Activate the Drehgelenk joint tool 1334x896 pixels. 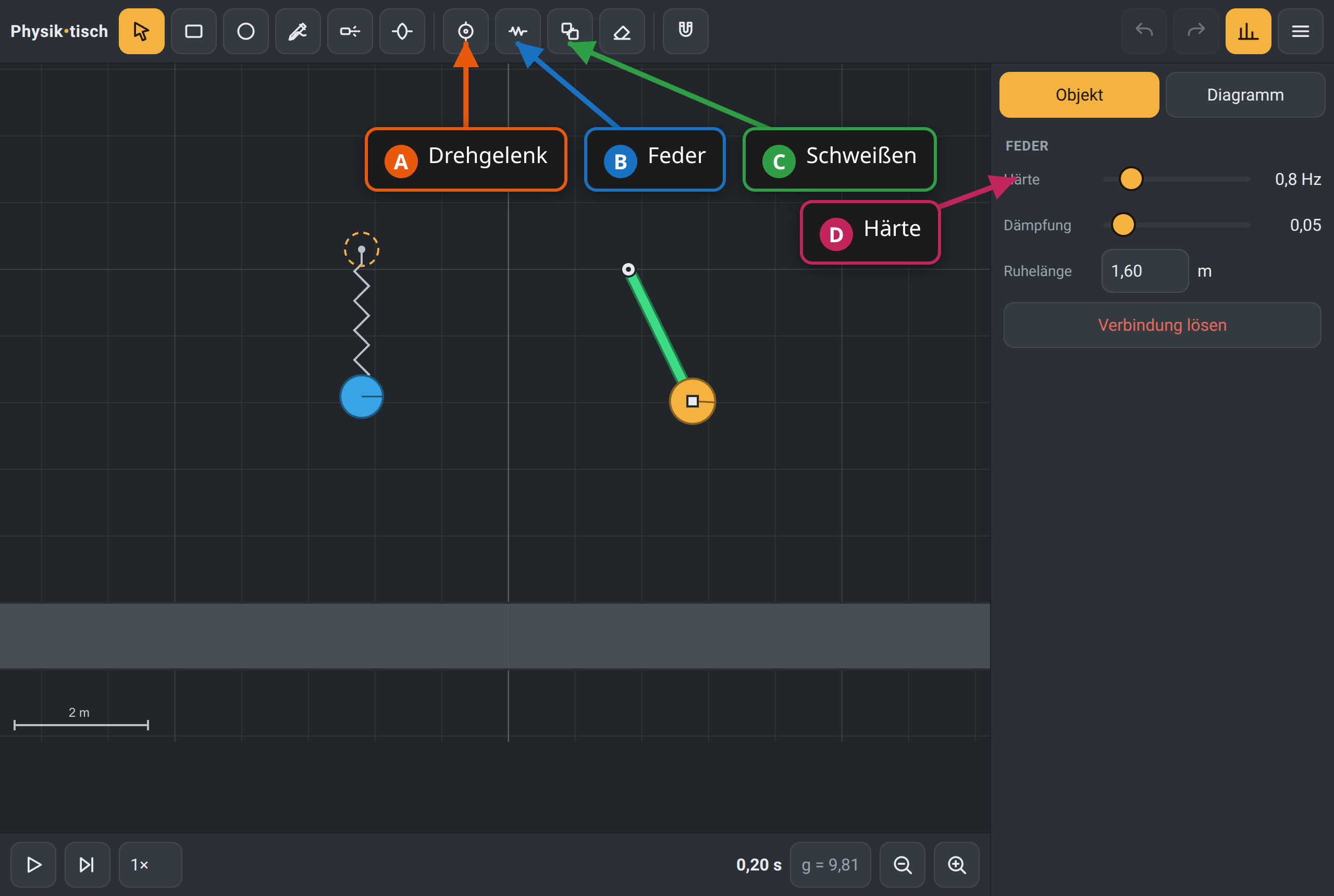point(466,31)
